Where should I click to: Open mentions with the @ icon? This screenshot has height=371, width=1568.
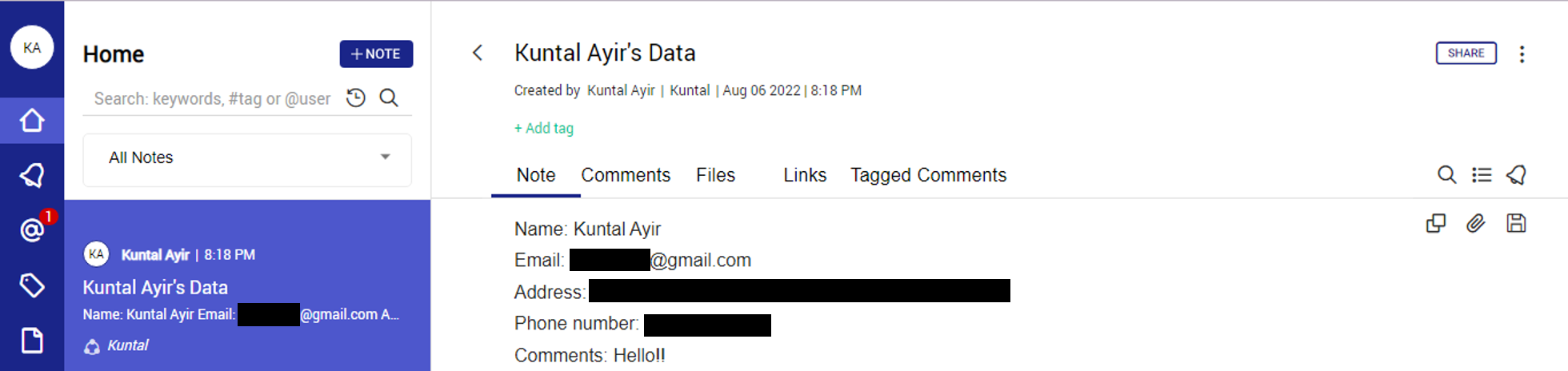(32, 230)
